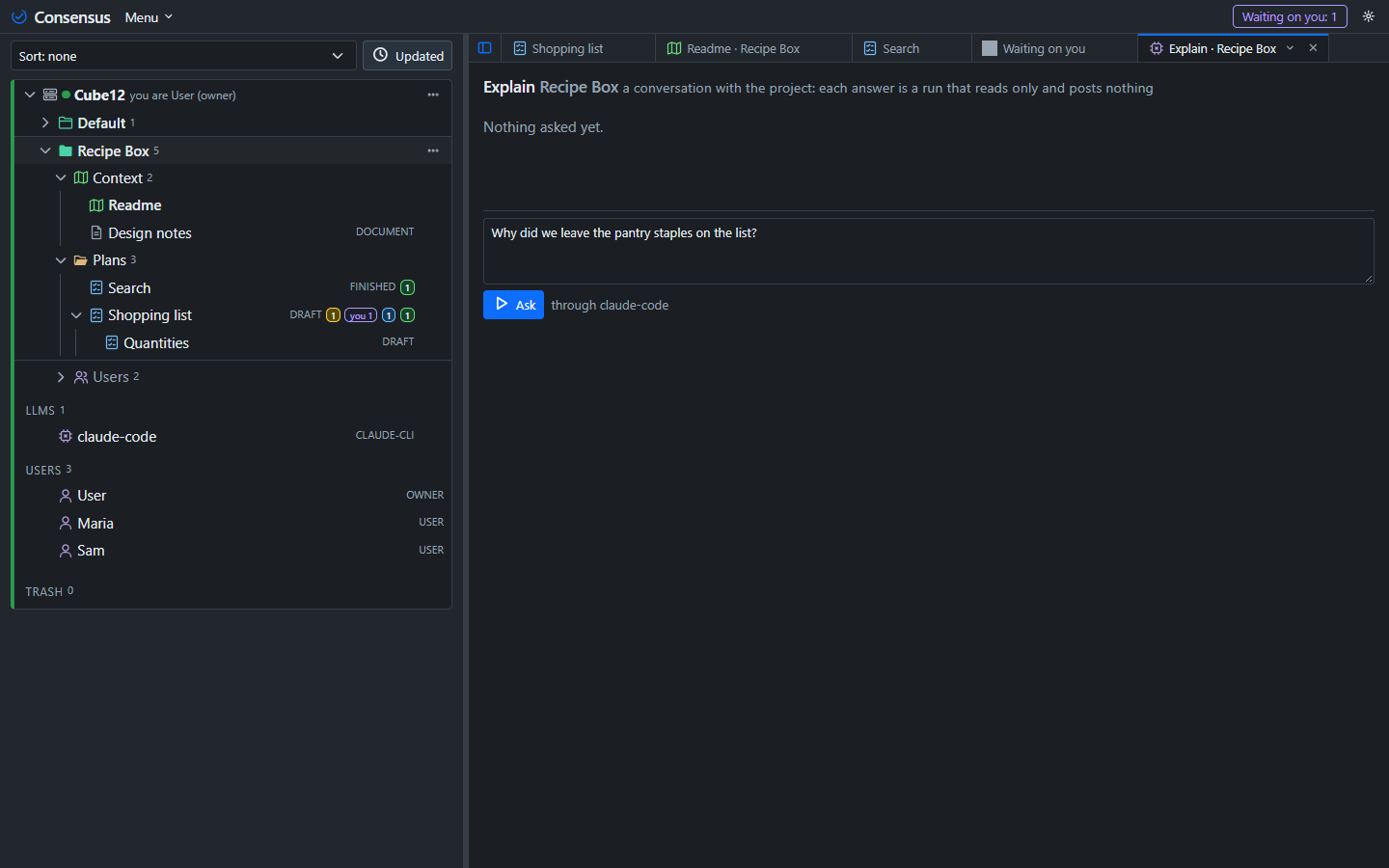
Task: Click the FINISHED status on Search
Action: coord(372,286)
